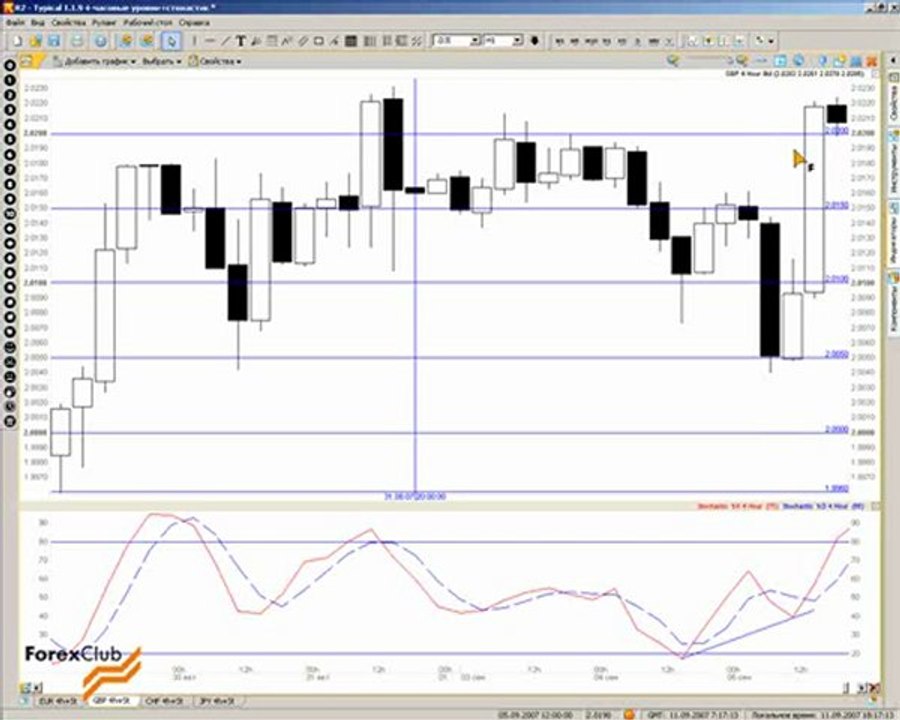Viewport: 900px width, 720px height.
Task: Click the globe connection toolbar icon
Action: point(100,41)
